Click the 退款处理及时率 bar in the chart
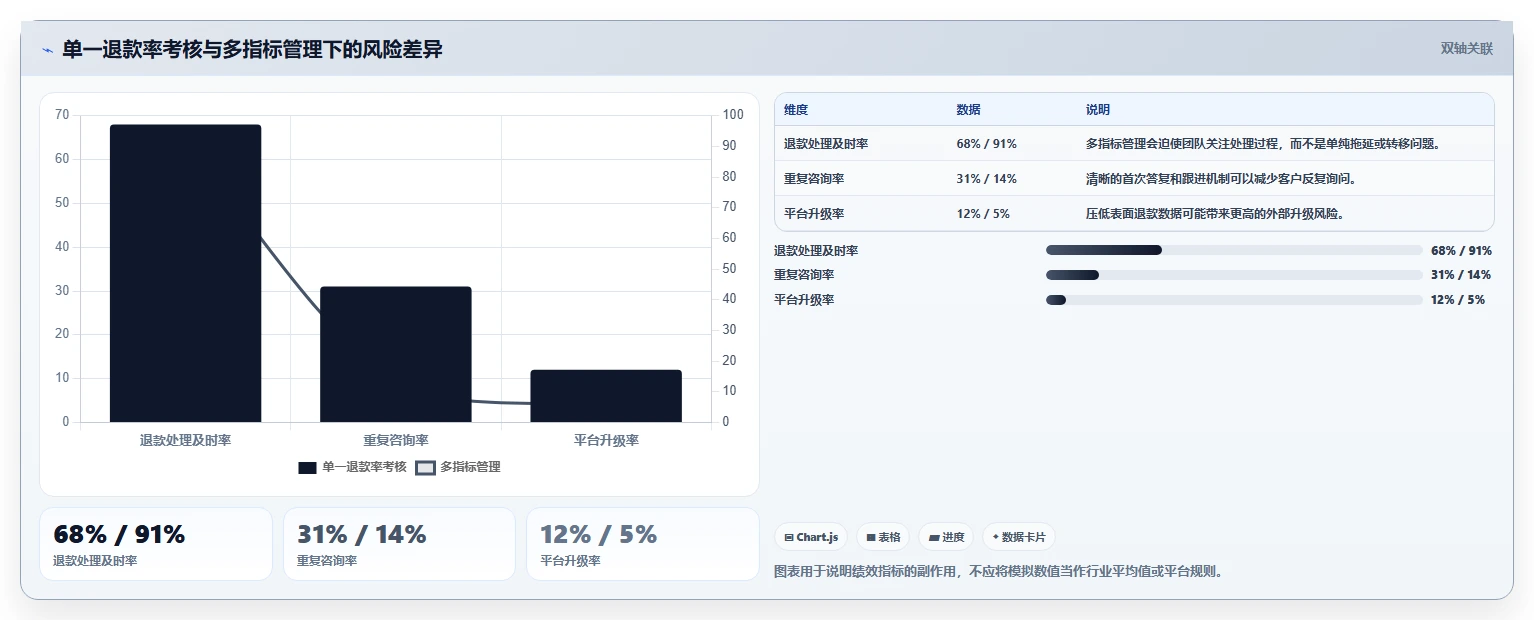This screenshot has height=620, width=1534. coord(185,273)
